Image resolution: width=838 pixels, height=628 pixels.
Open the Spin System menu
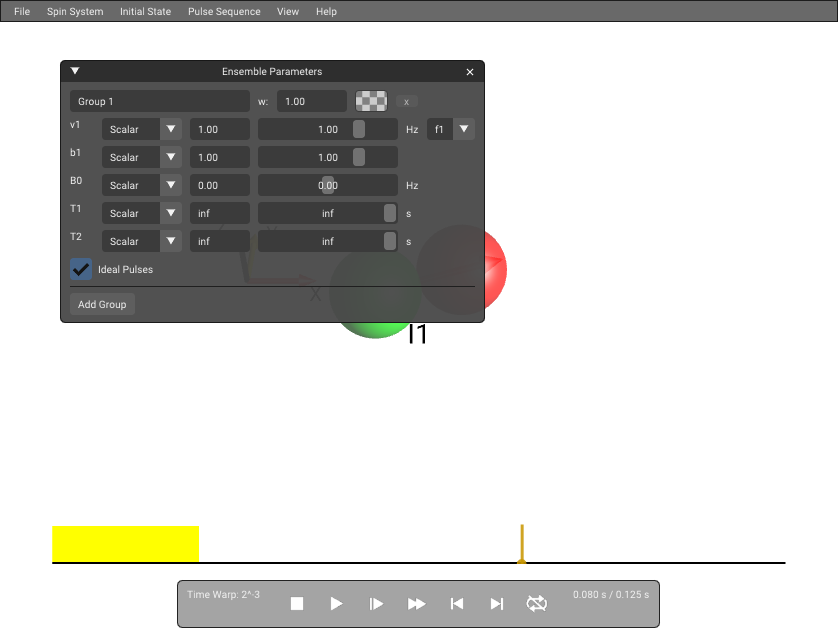pos(75,11)
